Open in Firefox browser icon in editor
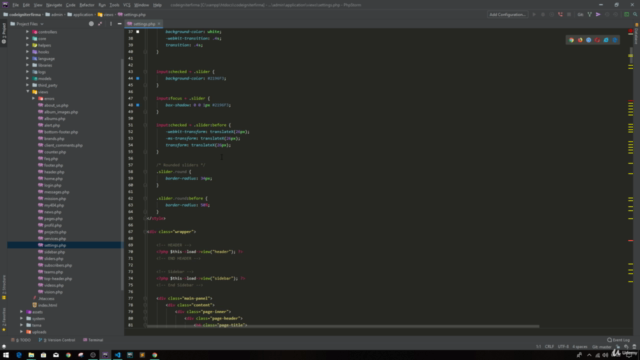 tap(580, 40)
